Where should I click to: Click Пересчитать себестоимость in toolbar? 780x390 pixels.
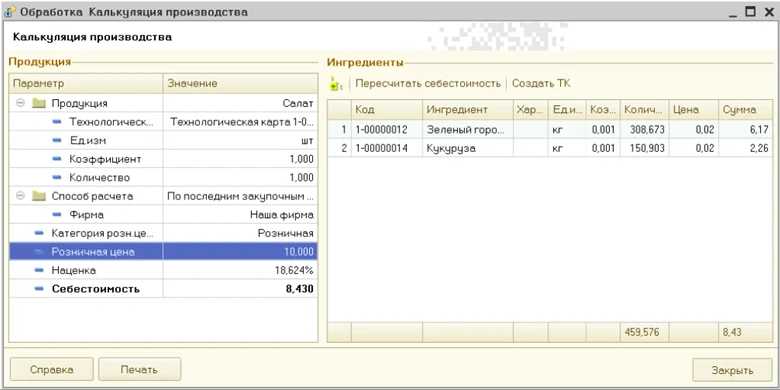coord(428,84)
